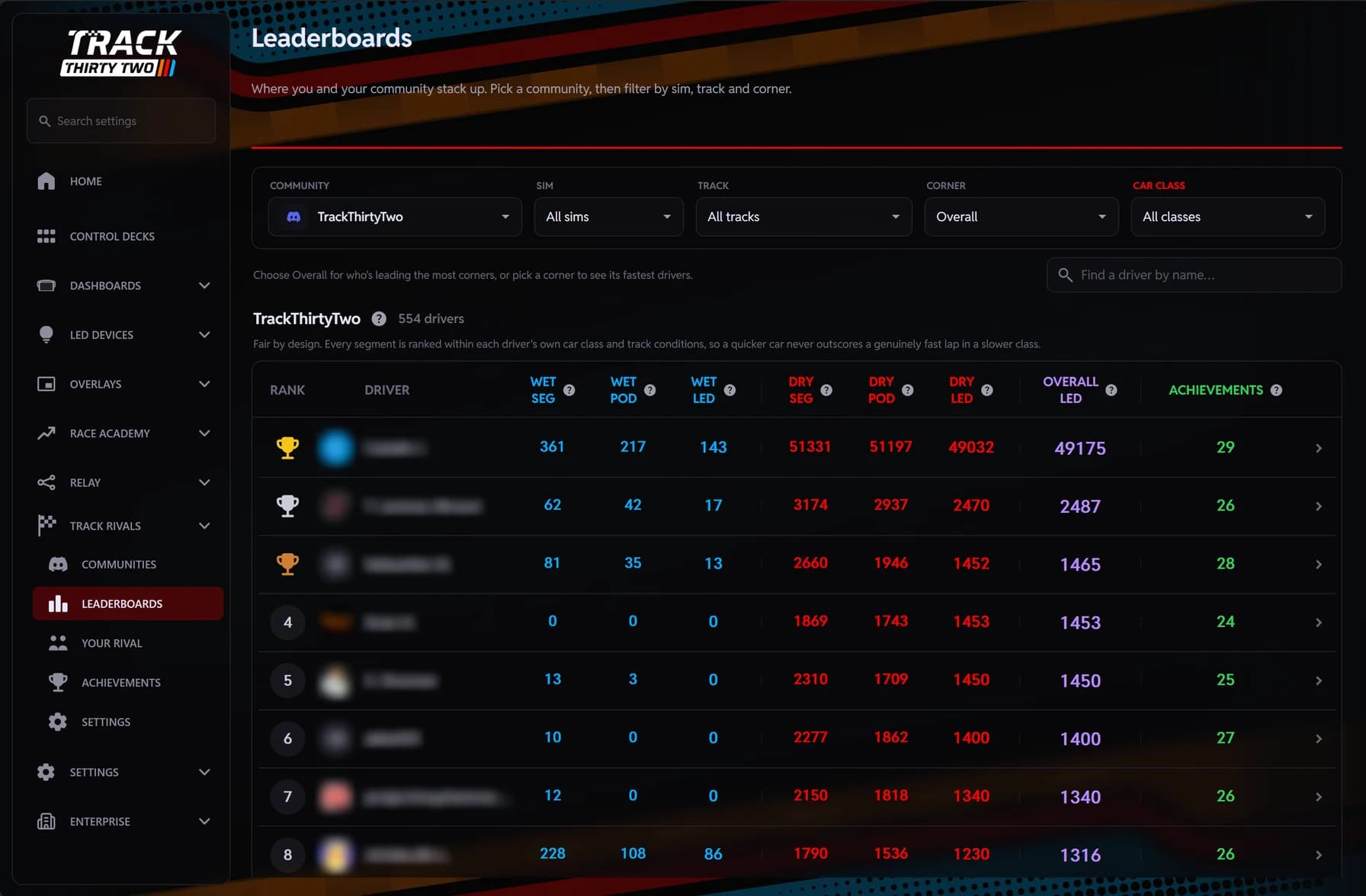1366x896 pixels.
Task: Open Settings under Track Rivals
Action: point(128,722)
